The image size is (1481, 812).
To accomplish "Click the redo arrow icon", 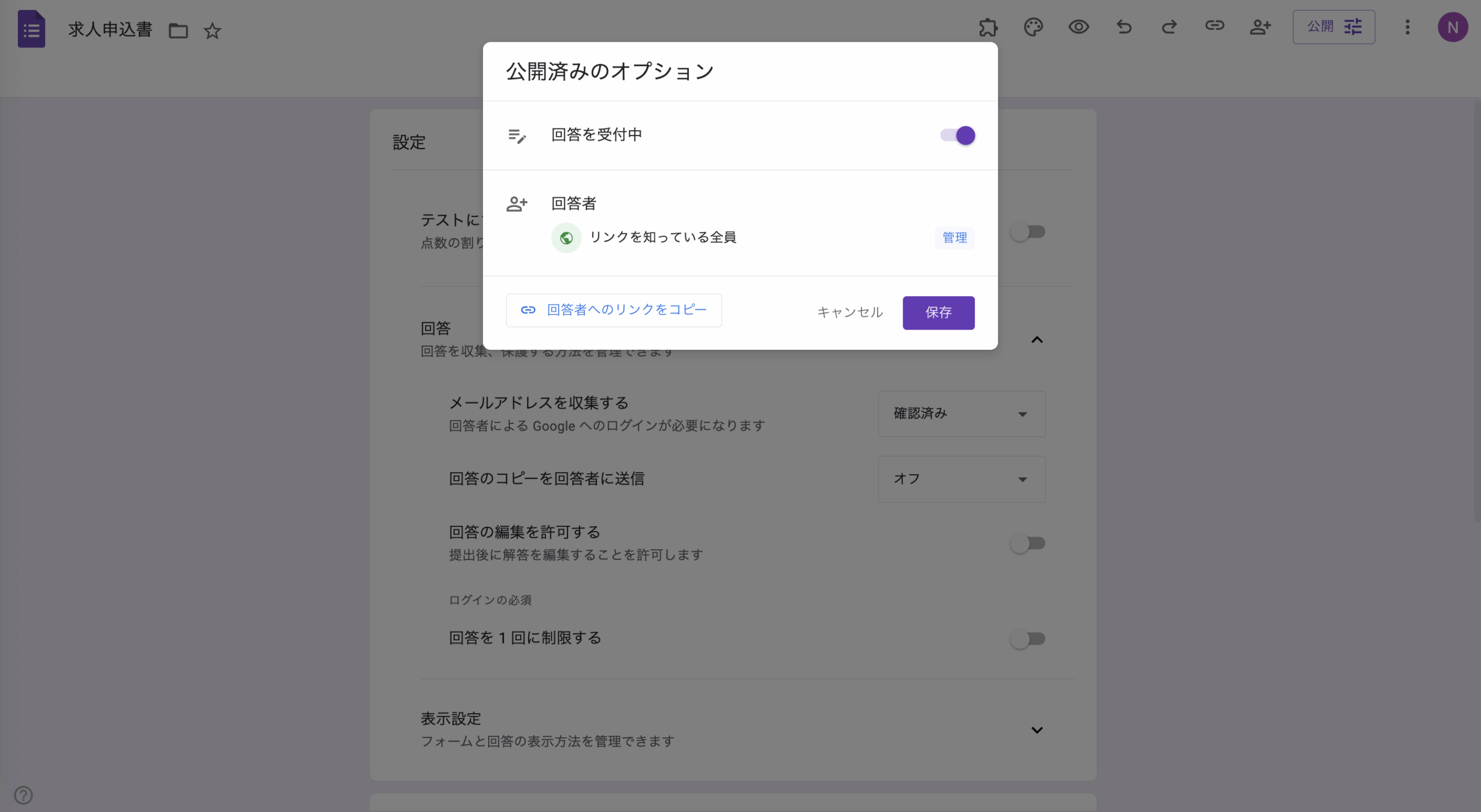I will [x=1169, y=27].
